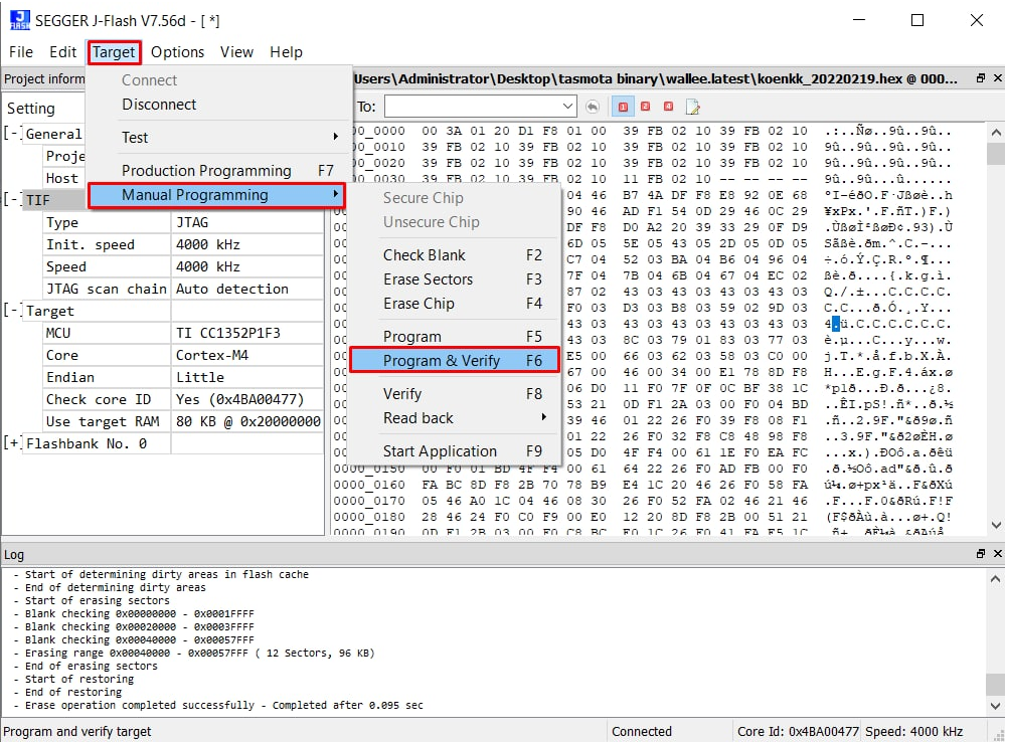This screenshot has width=1011, height=745.
Task: Click the 'Erase operation completed successfully' log line
Action: click(224, 705)
